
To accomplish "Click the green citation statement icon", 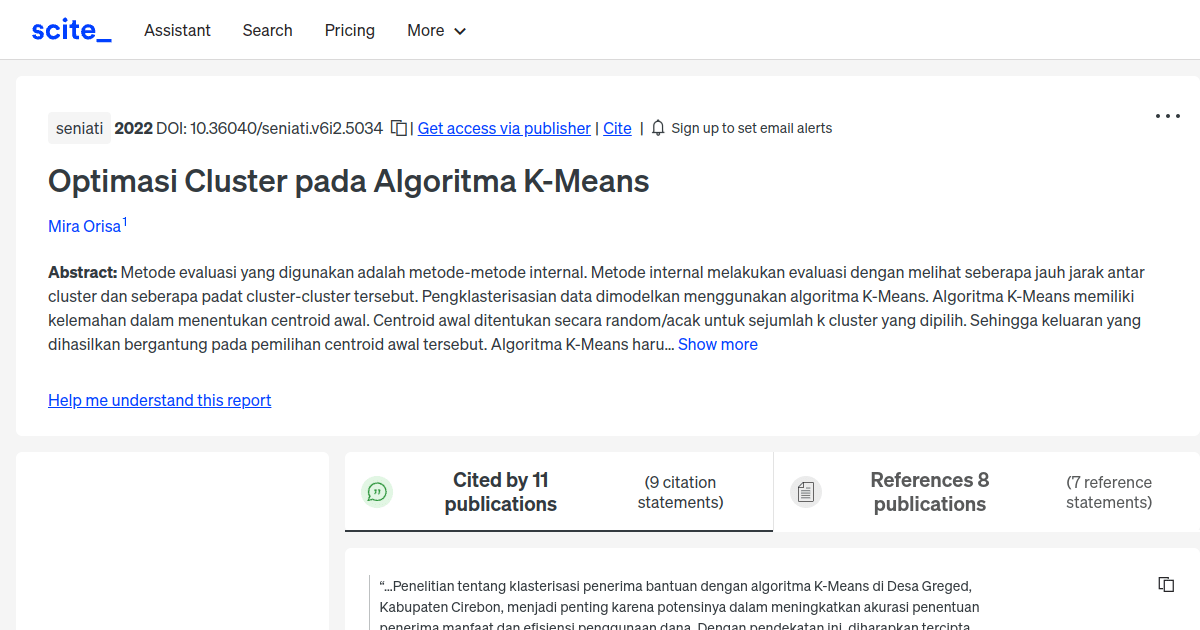I will [x=377, y=491].
